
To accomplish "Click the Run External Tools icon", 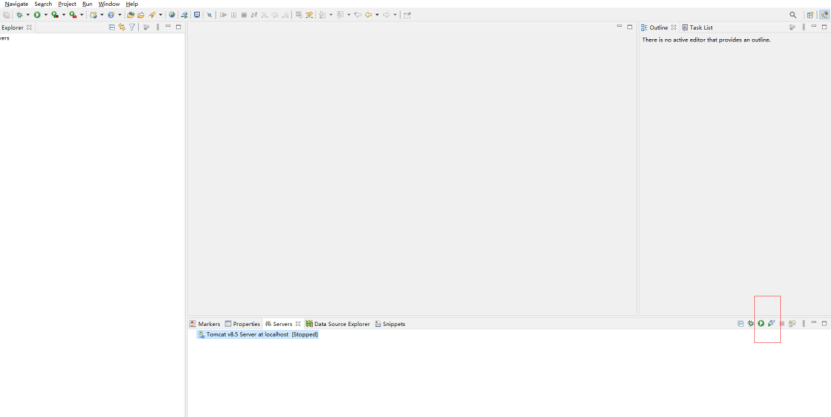I will click(x=73, y=15).
